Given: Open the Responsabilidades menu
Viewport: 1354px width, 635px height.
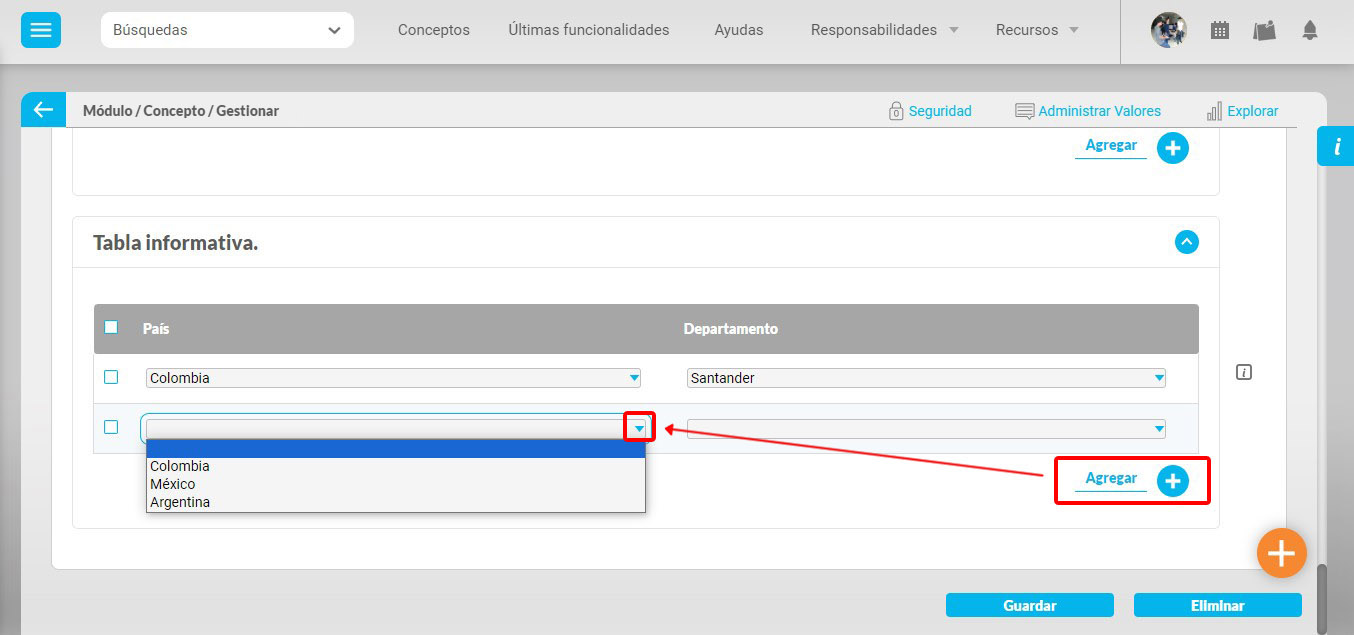Looking at the screenshot, I should coord(884,30).
